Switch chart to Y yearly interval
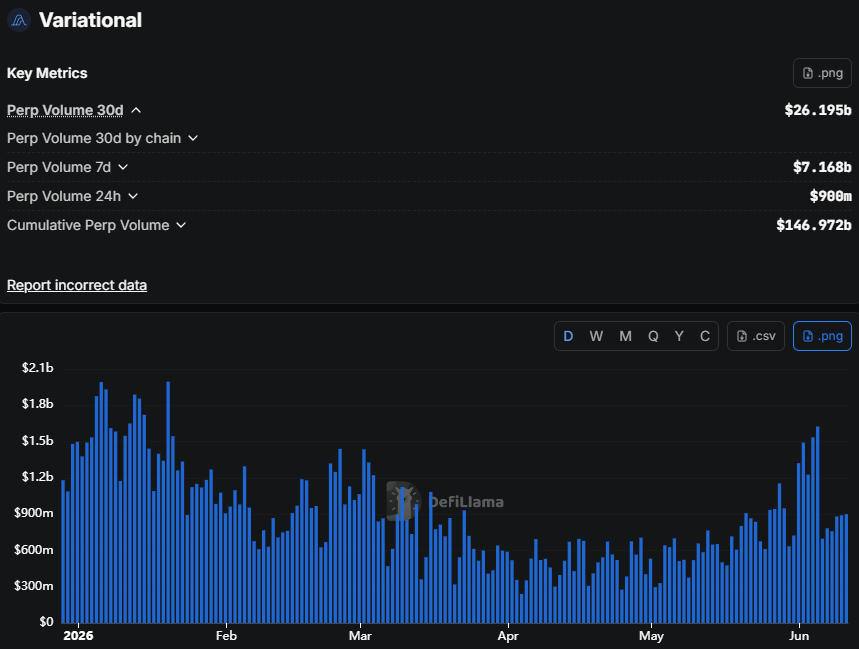This screenshot has width=859, height=649. [679, 336]
